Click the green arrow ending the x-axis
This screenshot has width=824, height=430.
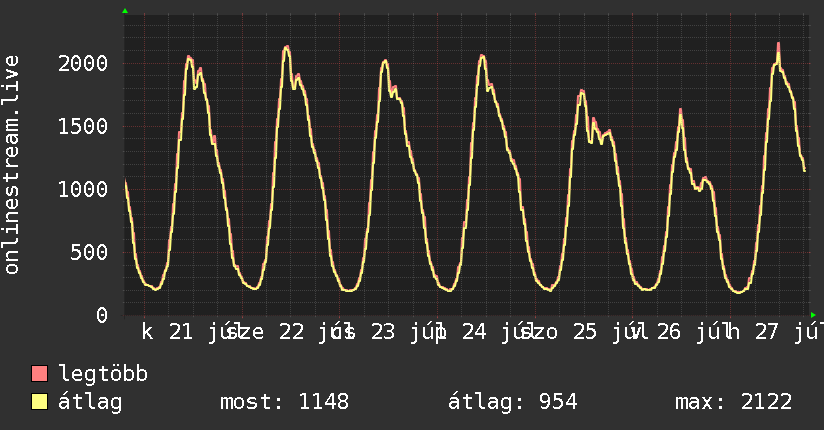click(813, 315)
